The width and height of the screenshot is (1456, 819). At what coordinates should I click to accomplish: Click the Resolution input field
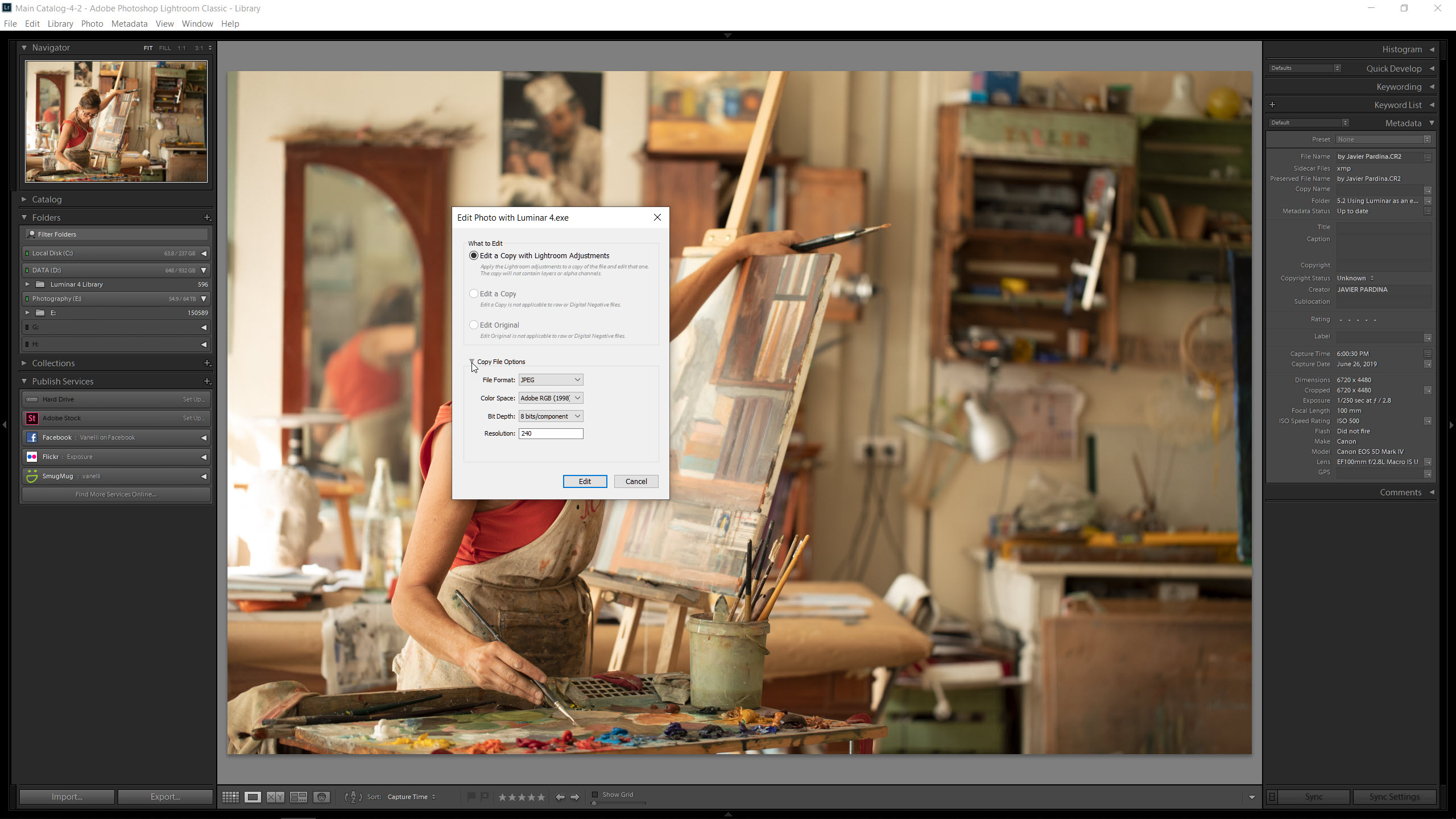pyautogui.click(x=551, y=433)
